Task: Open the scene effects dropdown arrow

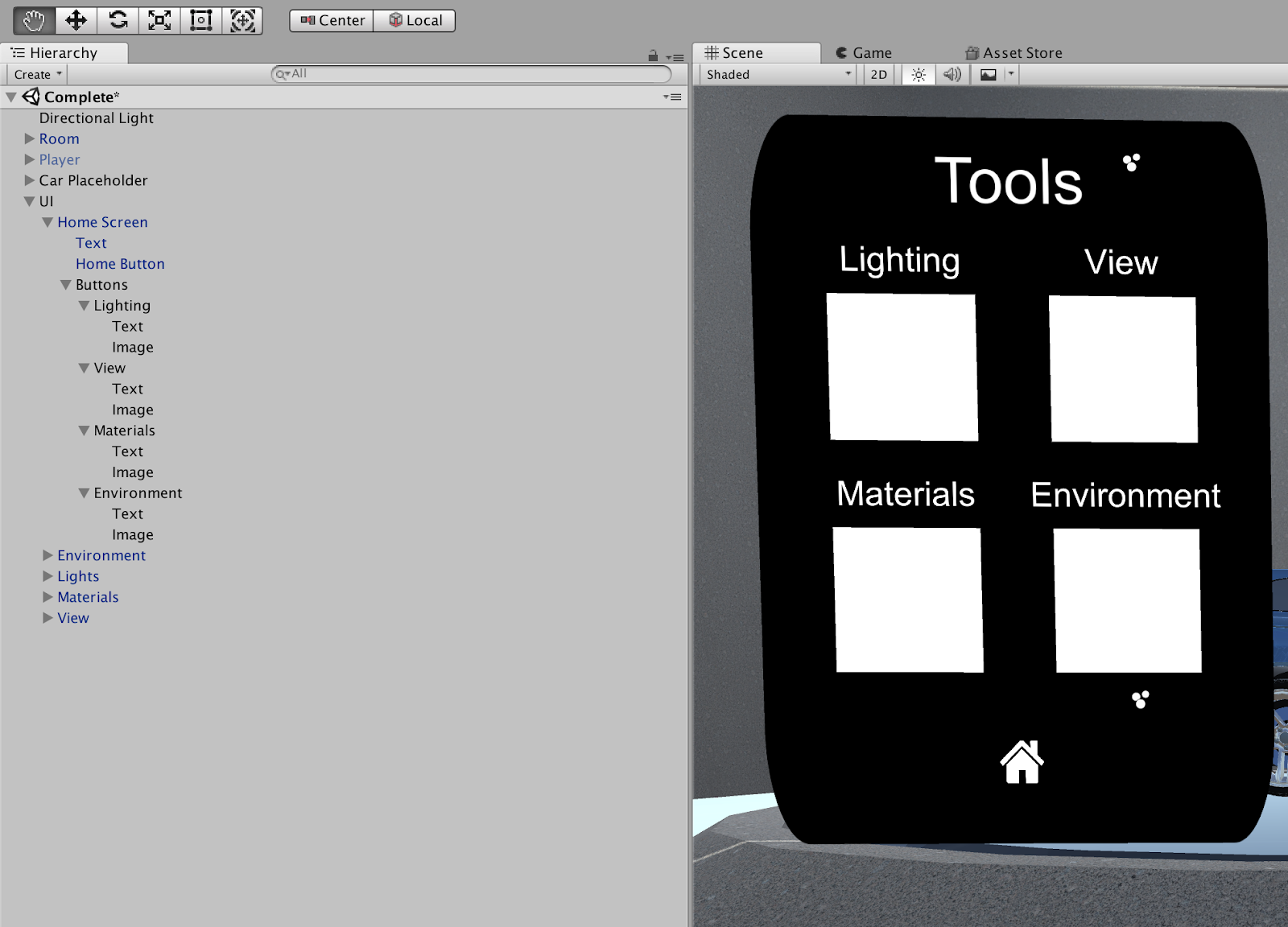Action: [x=1012, y=75]
